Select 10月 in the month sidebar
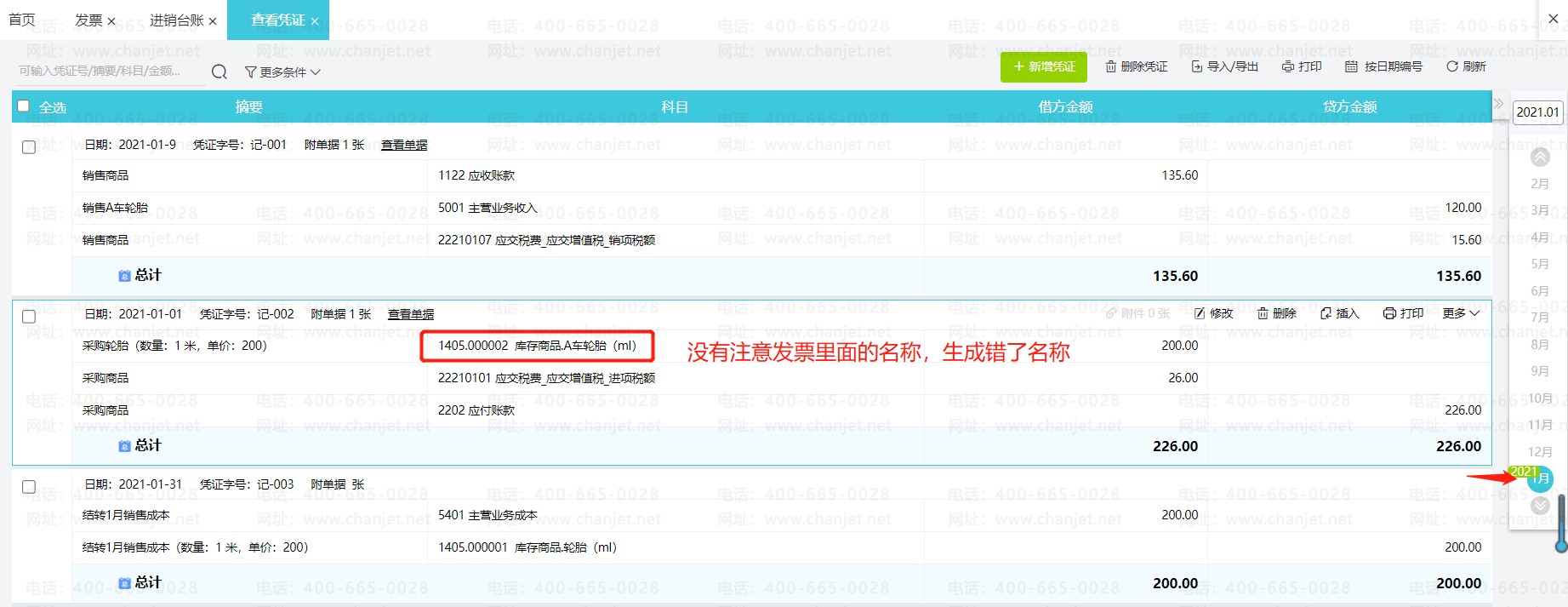This screenshot has height=607, width=1568. click(1540, 398)
